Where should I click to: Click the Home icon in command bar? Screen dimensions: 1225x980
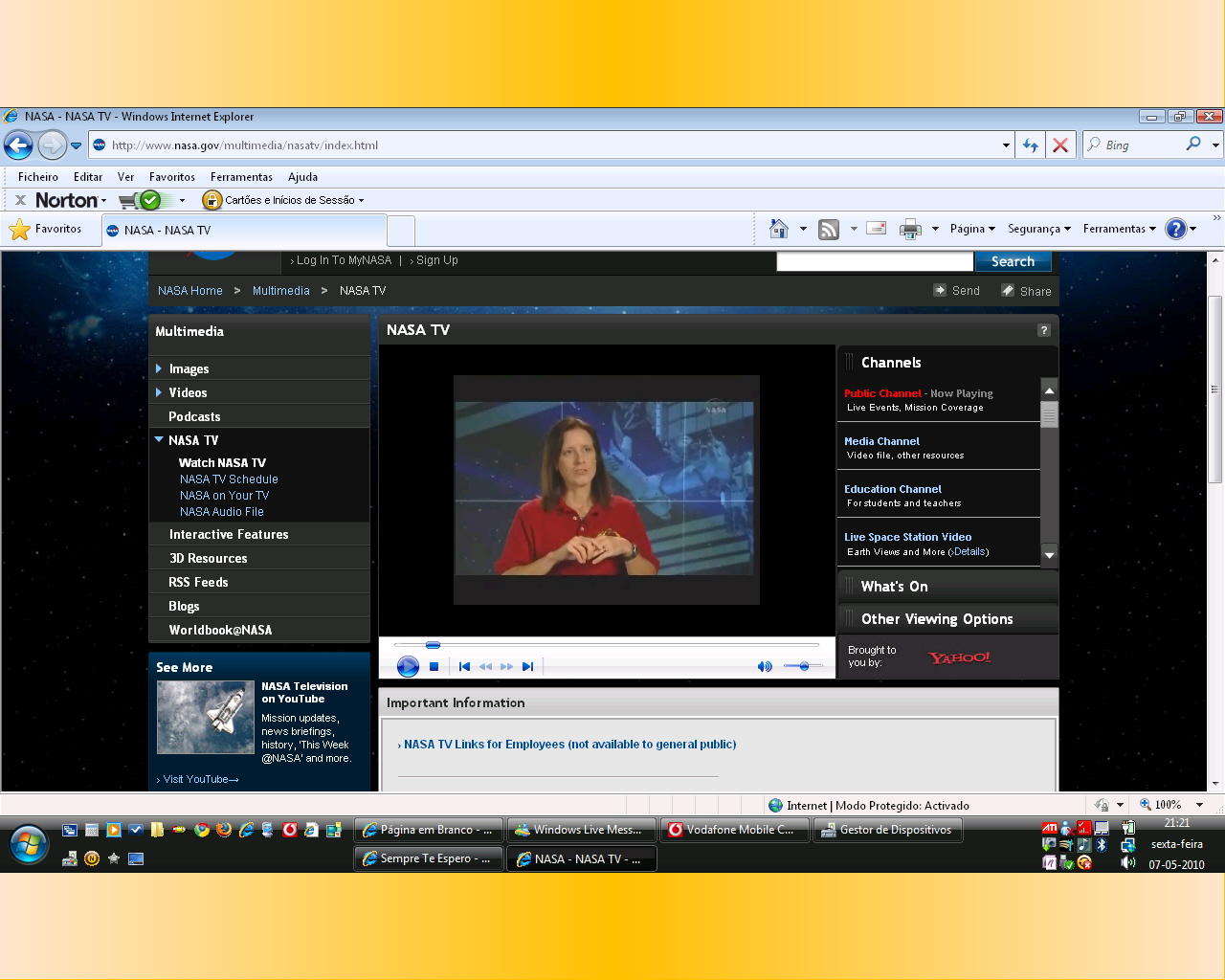[779, 229]
